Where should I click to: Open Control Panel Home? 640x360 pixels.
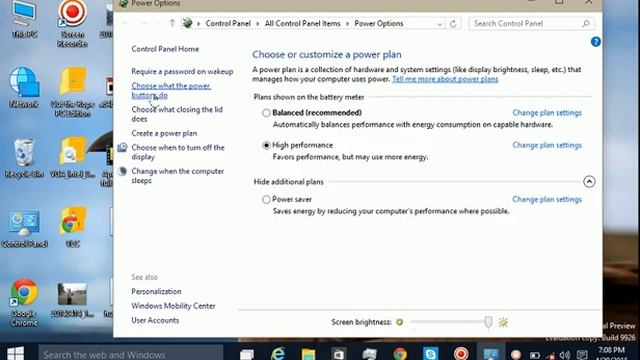click(165, 49)
